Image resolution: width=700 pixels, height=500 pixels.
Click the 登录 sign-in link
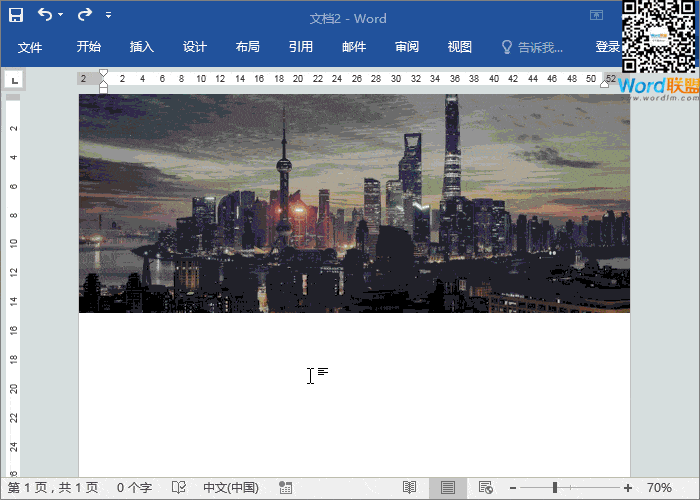608,47
